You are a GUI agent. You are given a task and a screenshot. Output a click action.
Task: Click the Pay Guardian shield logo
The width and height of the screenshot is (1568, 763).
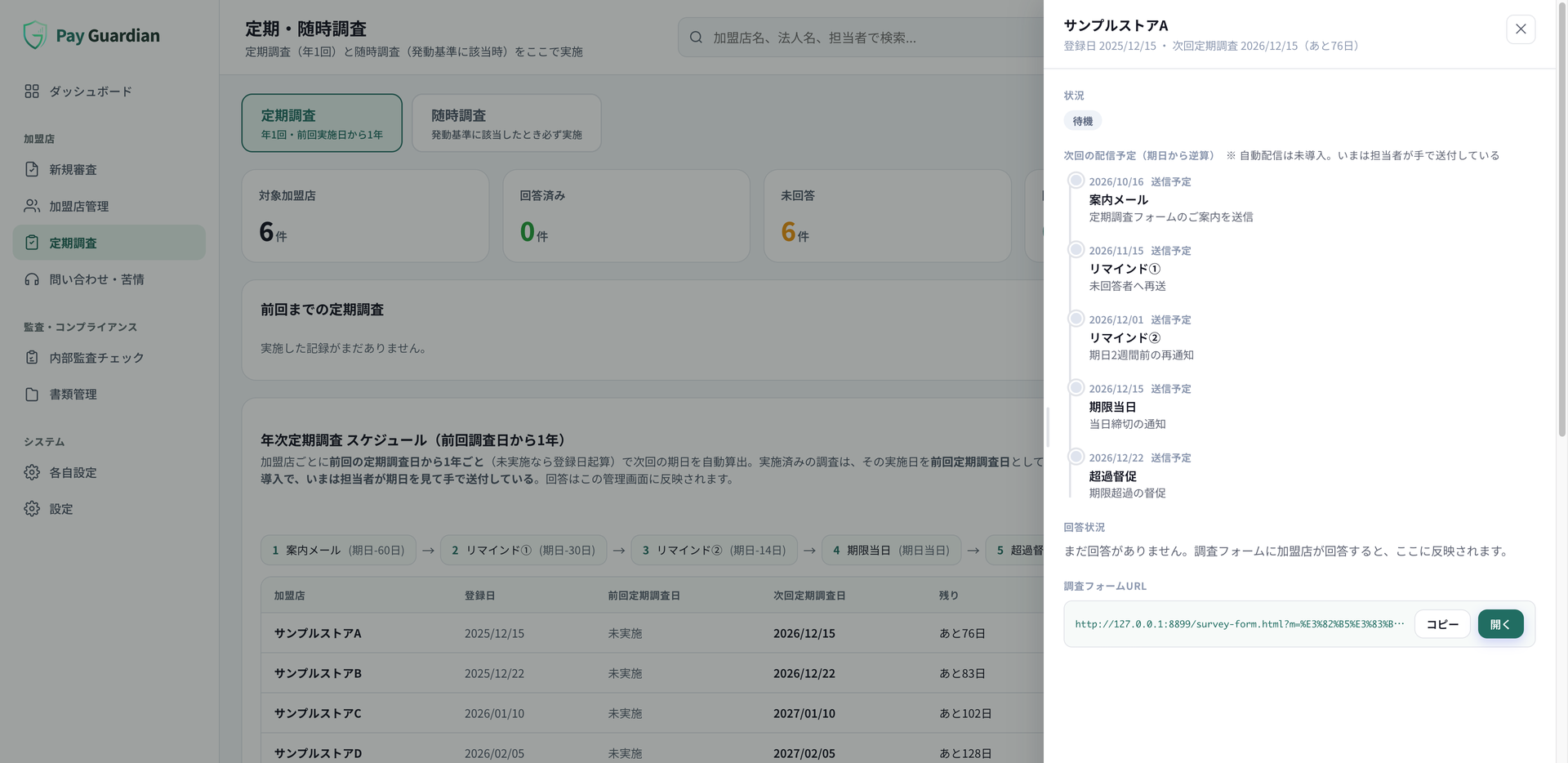(x=34, y=35)
